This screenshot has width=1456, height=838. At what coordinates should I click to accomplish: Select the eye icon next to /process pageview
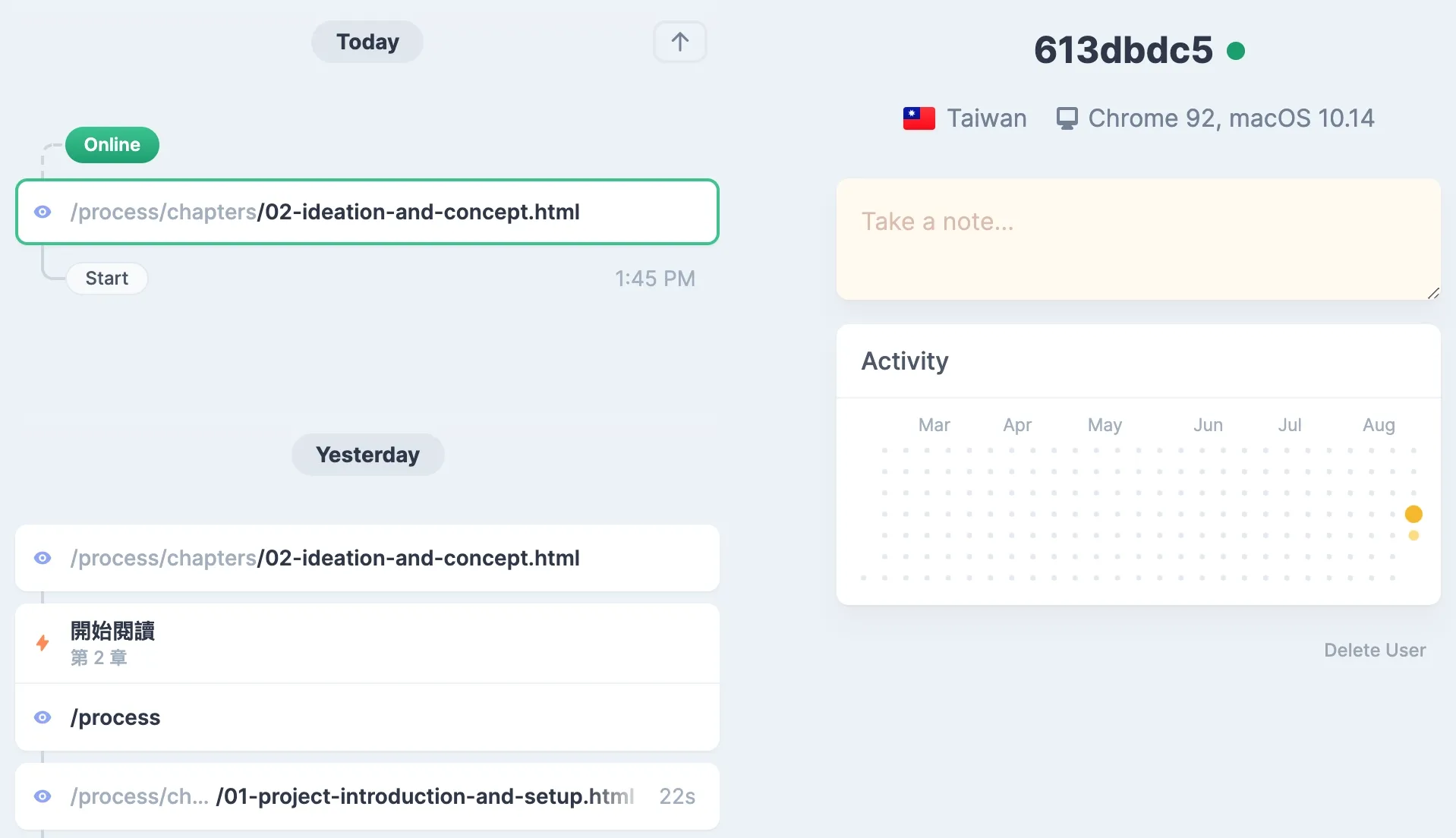tap(43, 717)
